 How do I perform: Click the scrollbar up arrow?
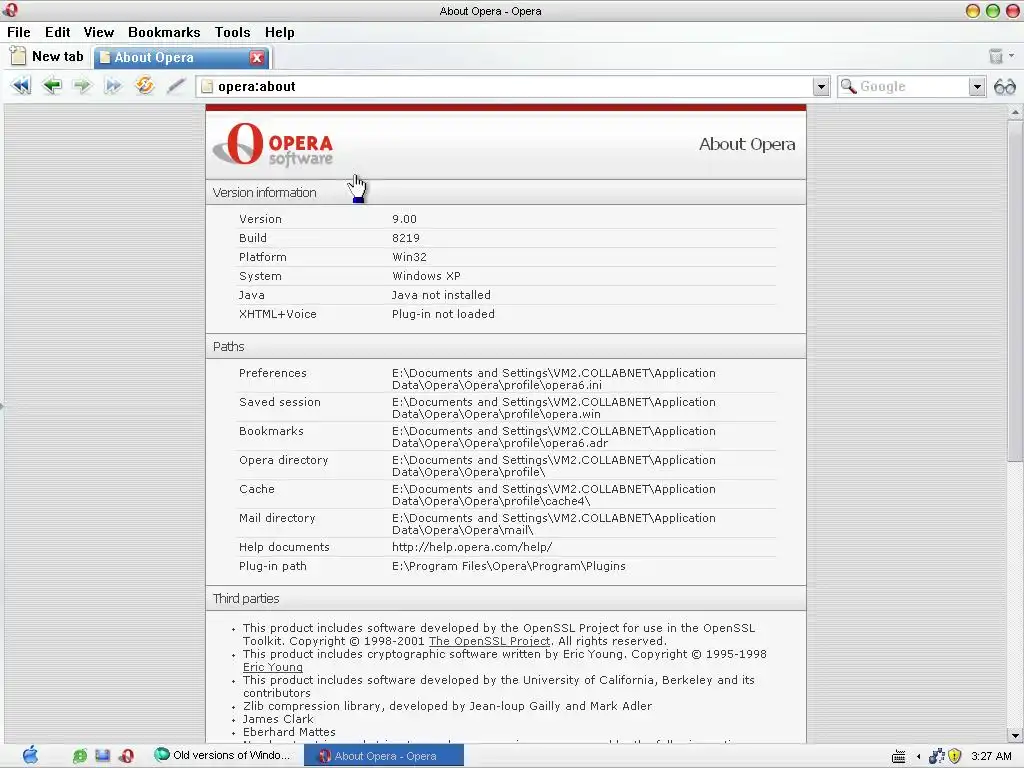[1015, 112]
